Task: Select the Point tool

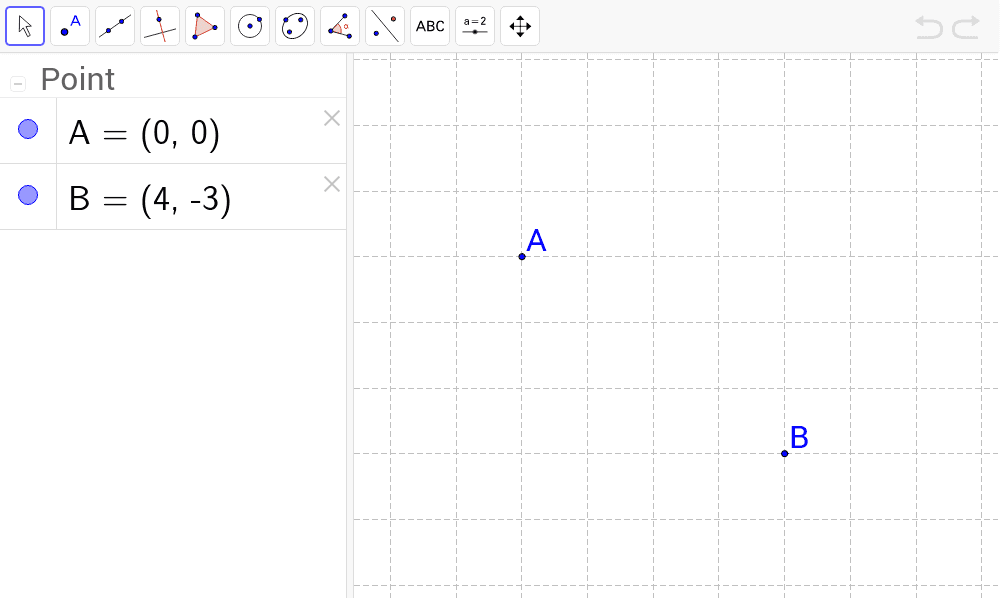Action: [x=70, y=26]
